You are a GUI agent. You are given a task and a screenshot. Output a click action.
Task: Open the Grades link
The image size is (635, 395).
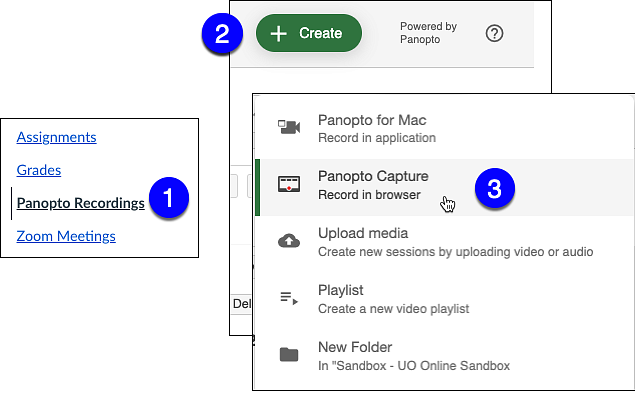[x=39, y=170]
